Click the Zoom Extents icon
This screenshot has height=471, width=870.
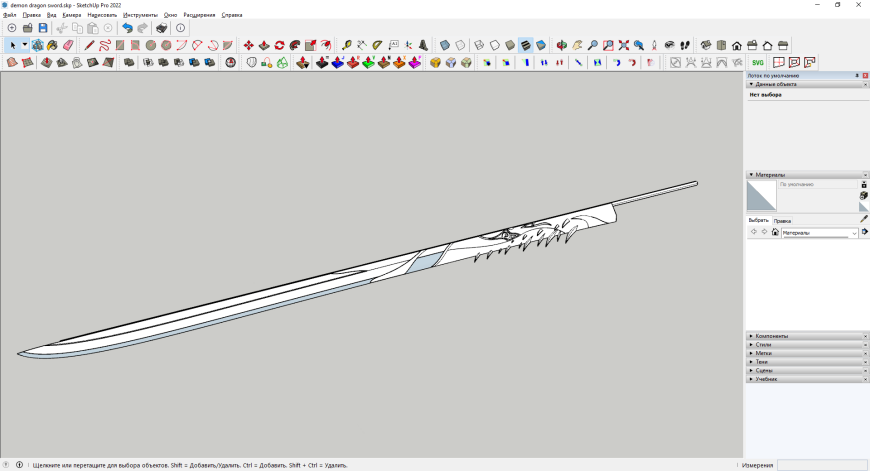click(x=623, y=45)
